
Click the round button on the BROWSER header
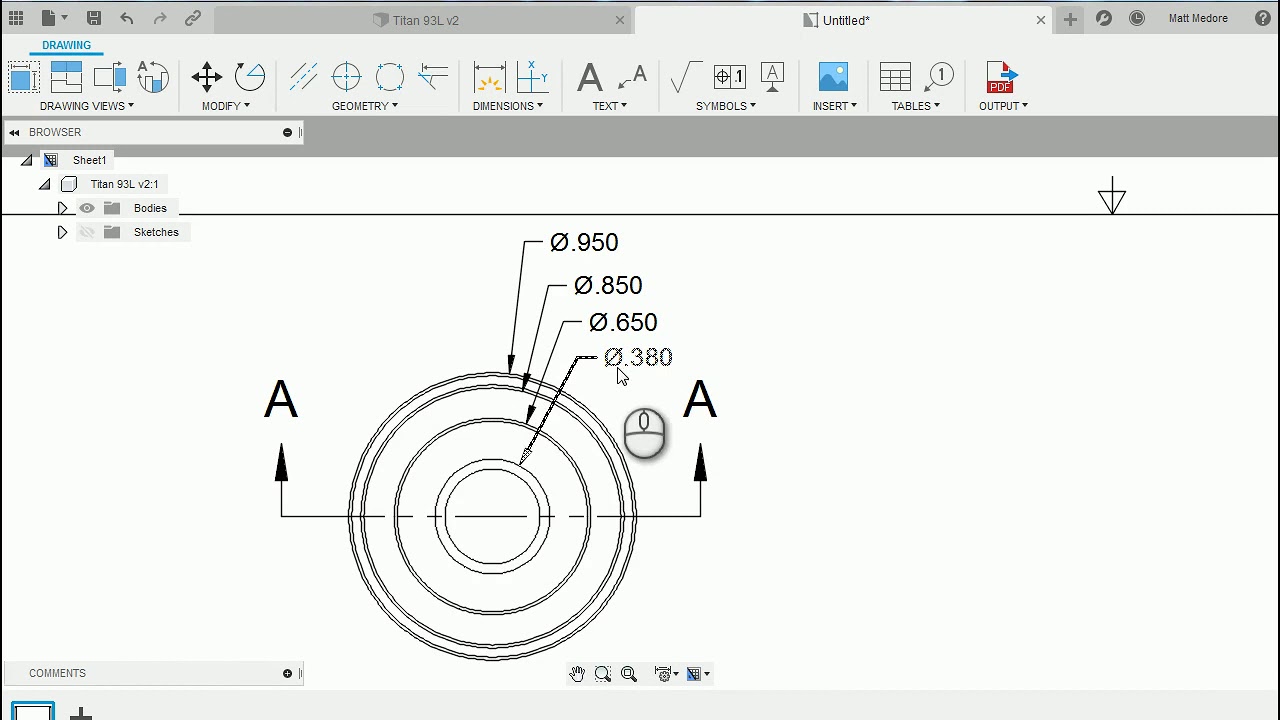(x=287, y=132)
